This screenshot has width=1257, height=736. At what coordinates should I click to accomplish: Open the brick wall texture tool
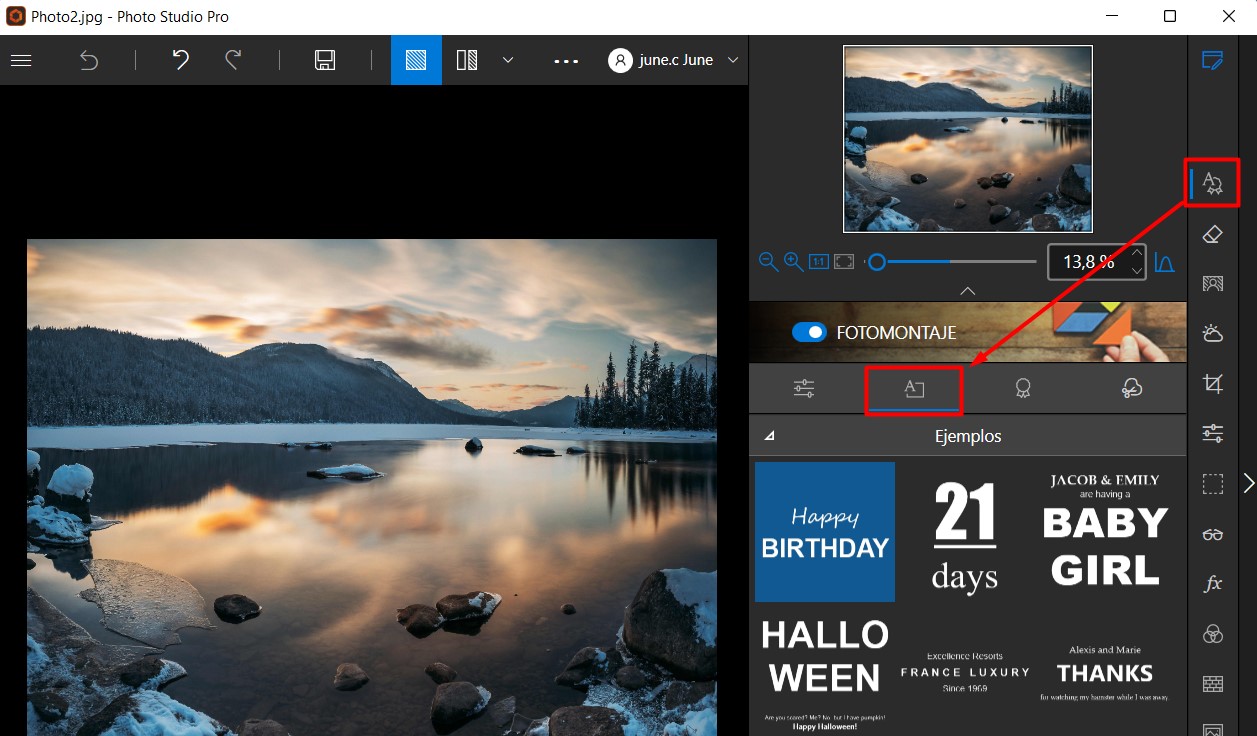(x=1212, y=684)
